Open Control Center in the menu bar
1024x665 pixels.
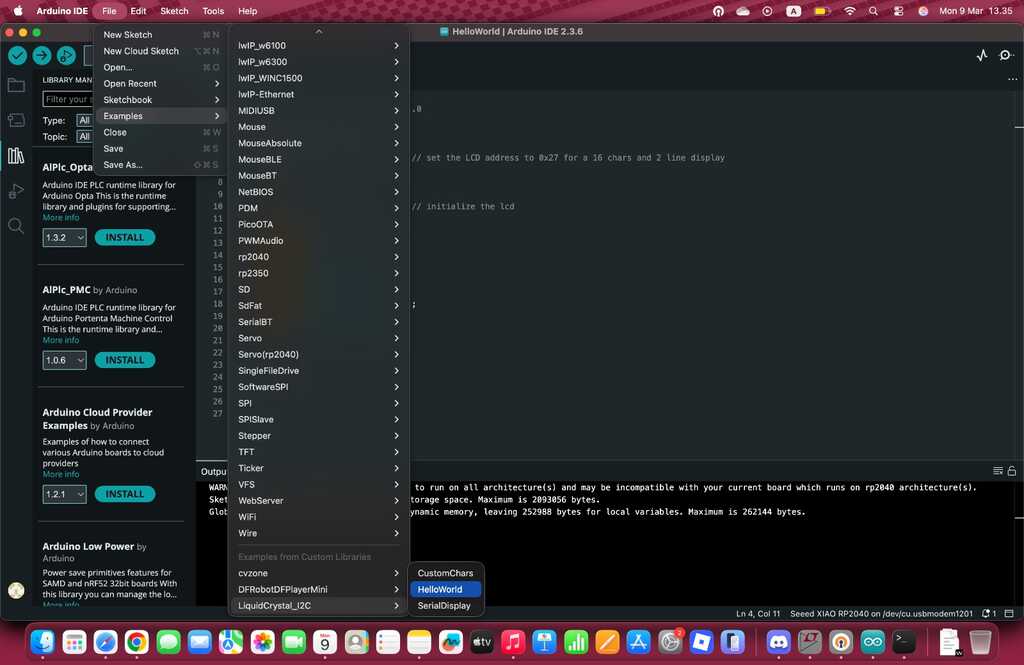click(899, 11)
